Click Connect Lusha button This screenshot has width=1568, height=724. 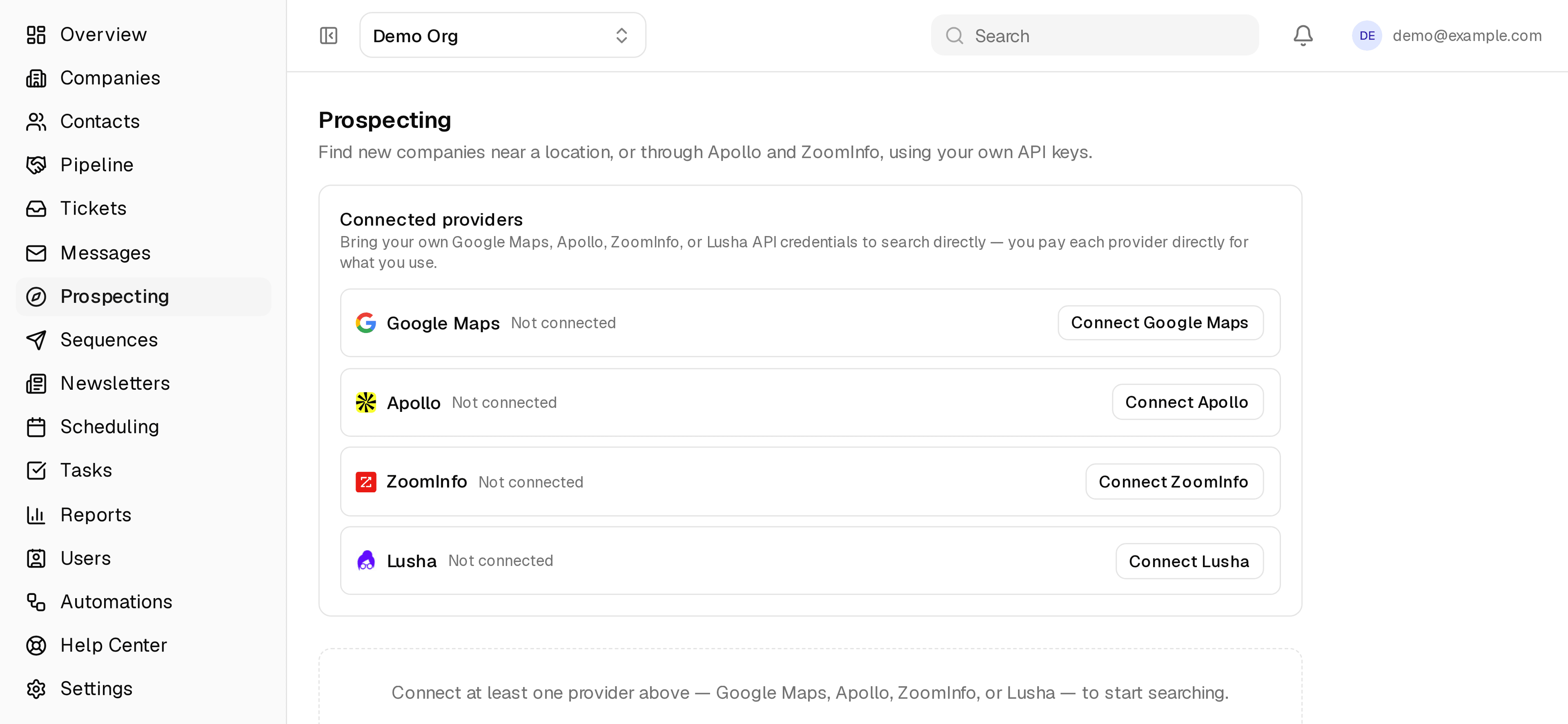(1189, 561)
